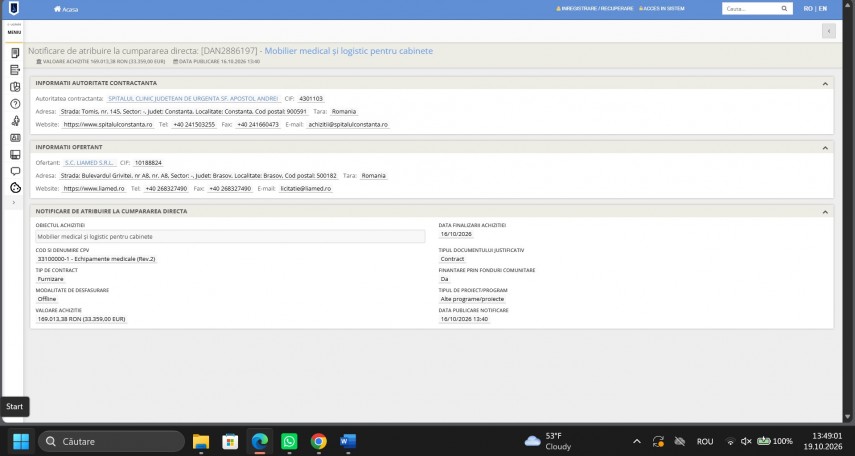
Task: Open the question mark help icon in sidebar
Action: click(15, 104)
